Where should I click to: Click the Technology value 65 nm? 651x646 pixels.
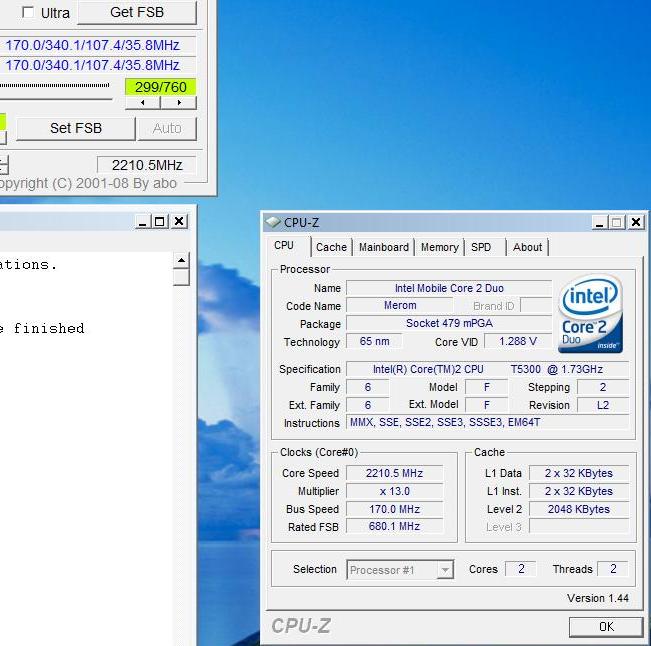click(x=374, y=341)
